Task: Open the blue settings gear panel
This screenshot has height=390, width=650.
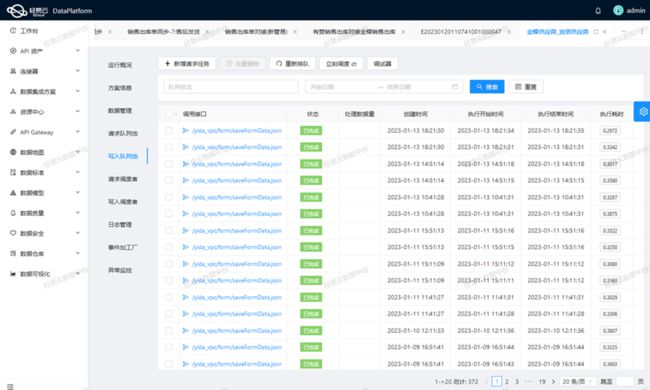Action: point(643,111)
